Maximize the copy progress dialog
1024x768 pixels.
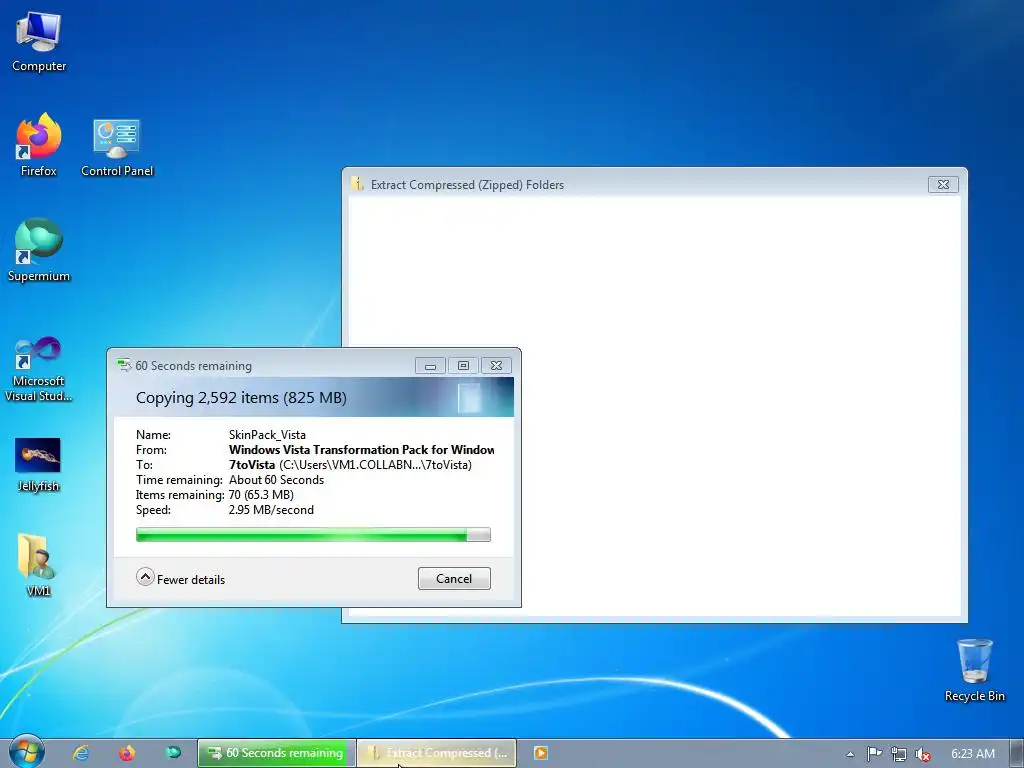click(463, 366)
